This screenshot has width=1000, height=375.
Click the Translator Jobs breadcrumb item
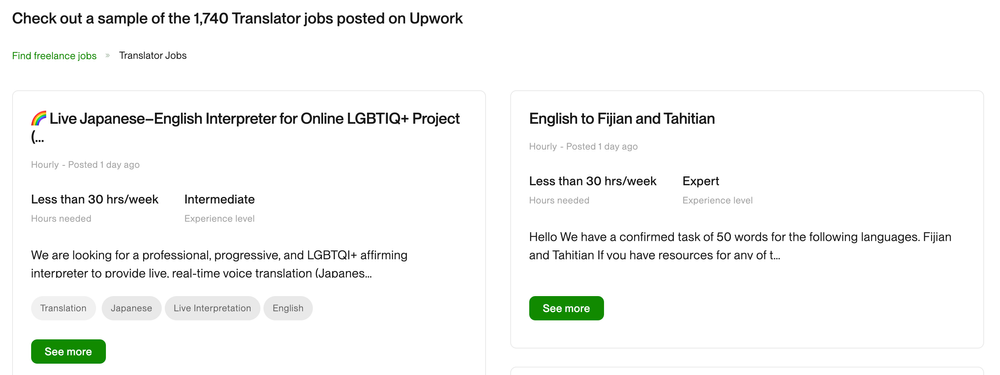point(152,55)
